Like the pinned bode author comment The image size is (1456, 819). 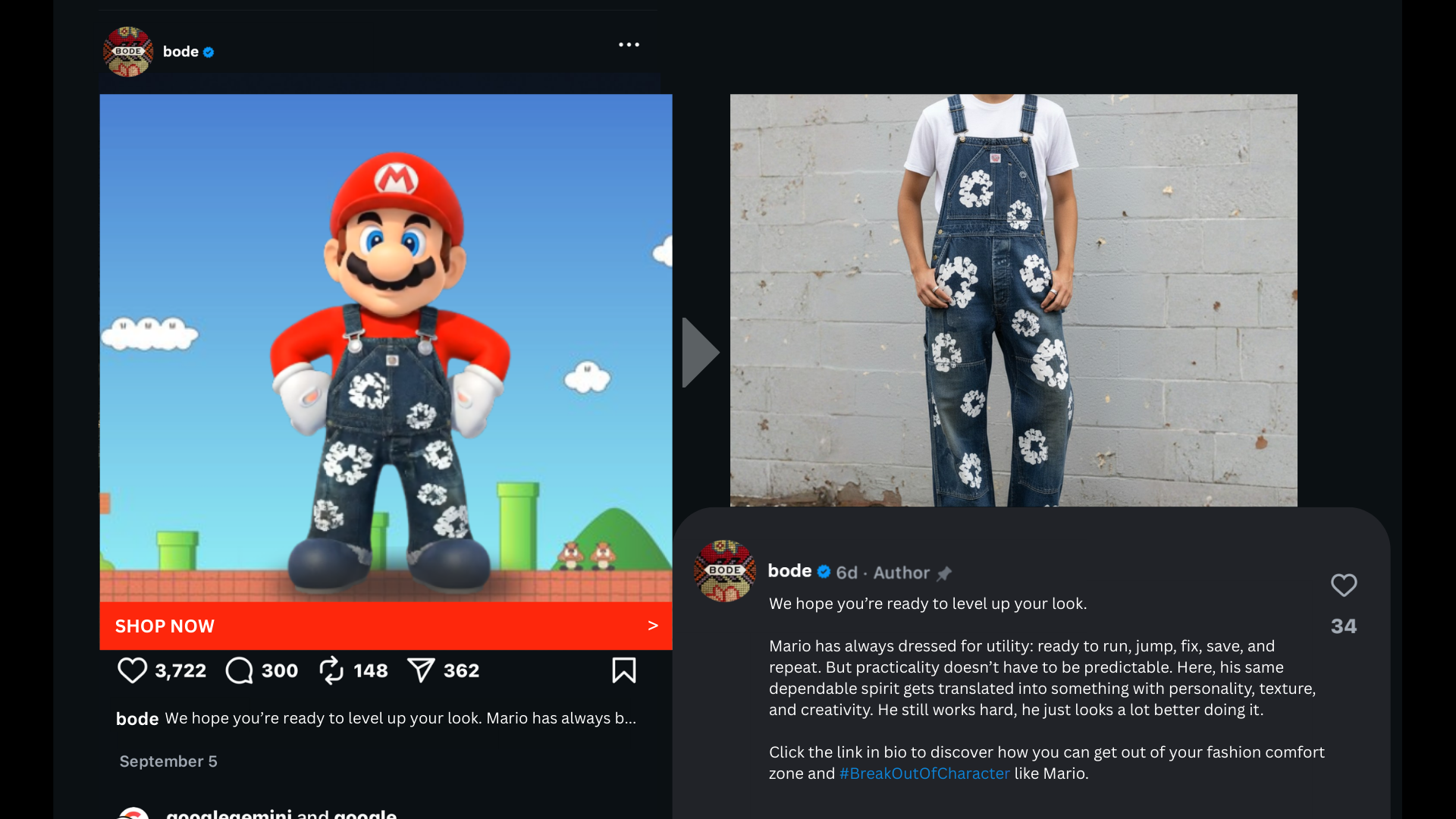click(1343, 585)
